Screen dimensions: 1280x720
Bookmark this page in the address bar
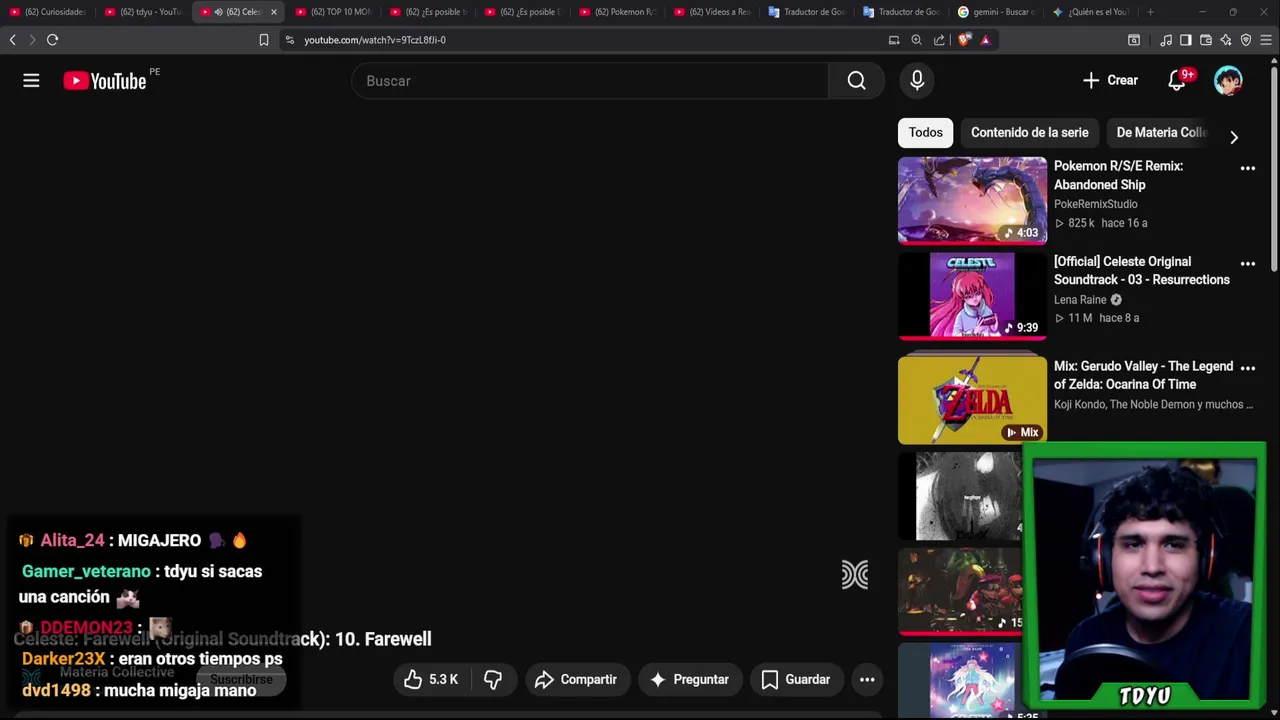[x=264, y=40]
